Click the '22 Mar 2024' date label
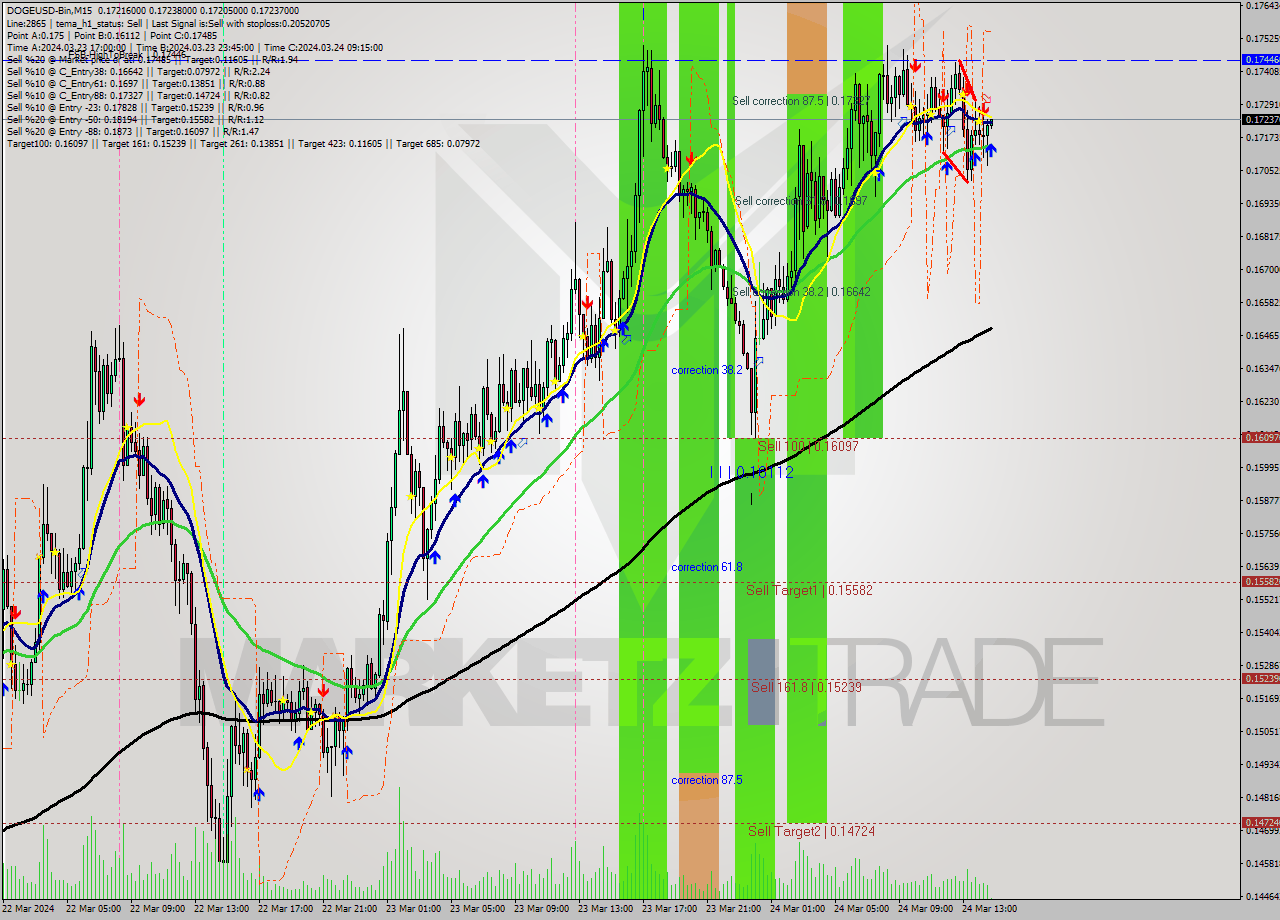The height and width of the screenshot is (920, 1280). 29,909
